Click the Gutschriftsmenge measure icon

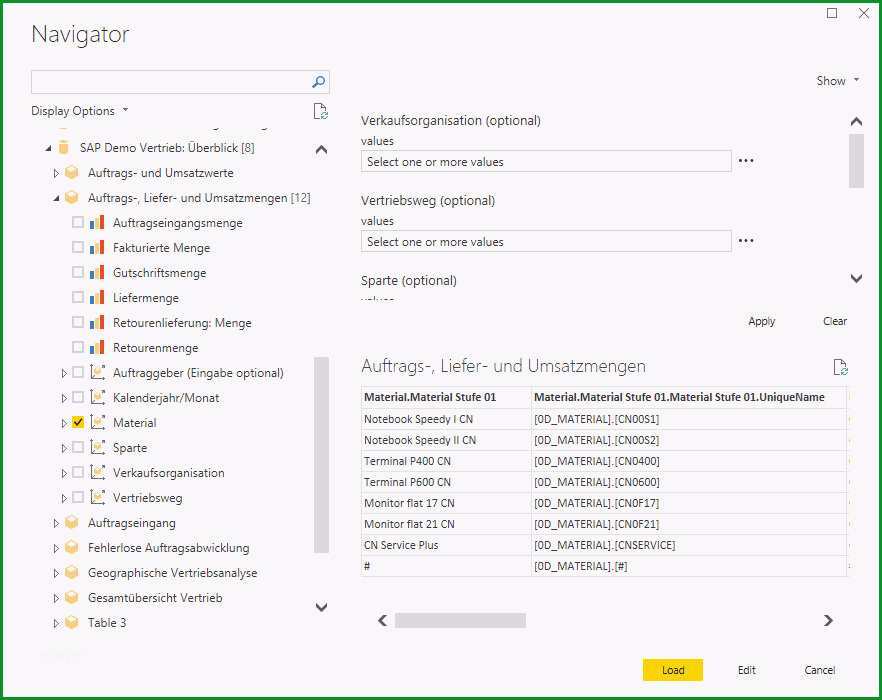(97, 272)
